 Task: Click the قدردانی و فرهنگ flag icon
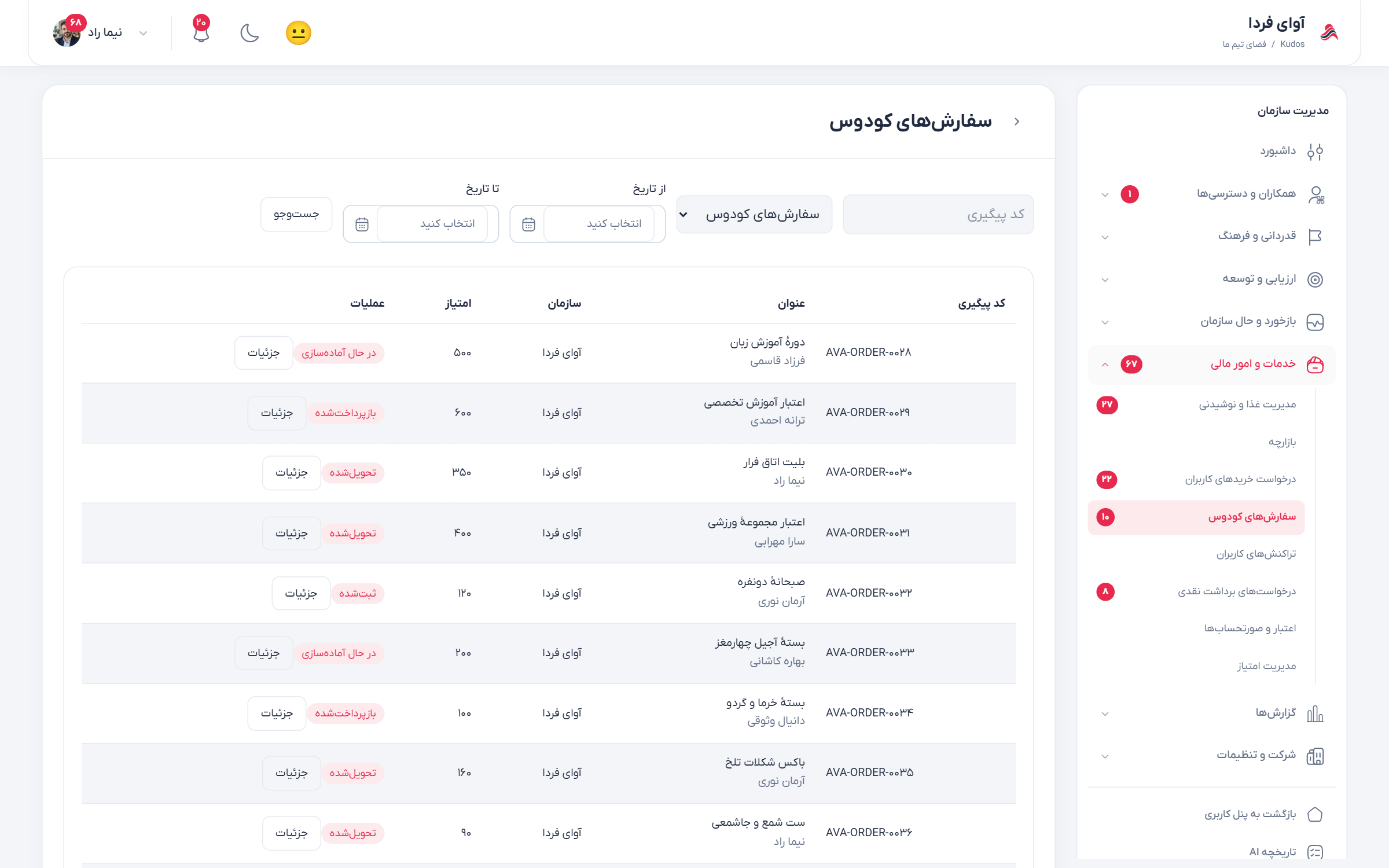(1315, 237)
